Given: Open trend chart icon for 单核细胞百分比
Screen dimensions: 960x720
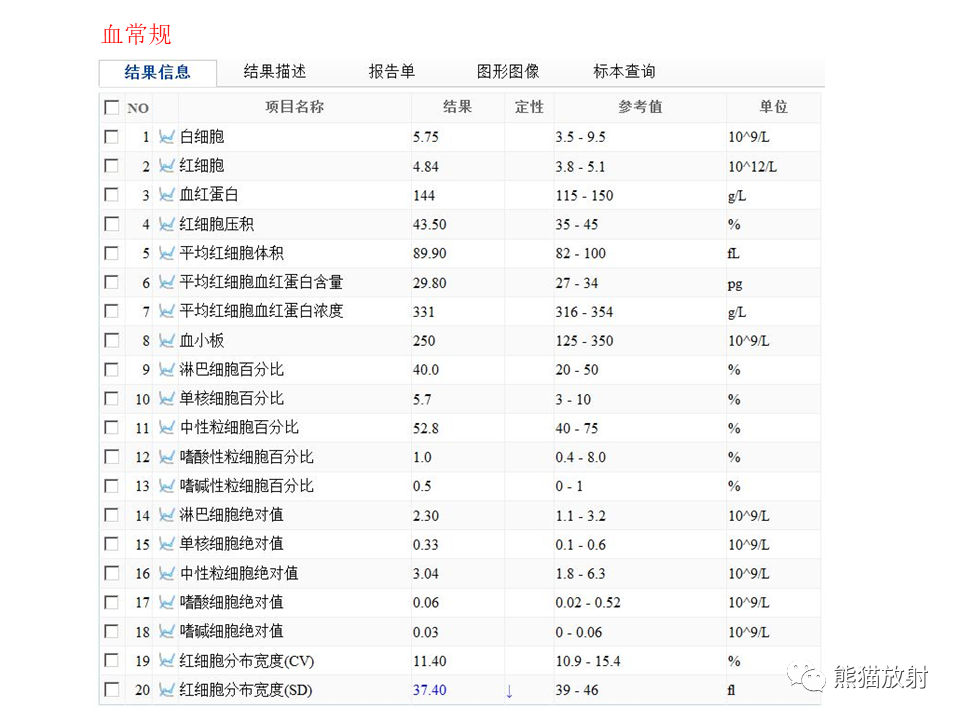Looking at the screenshot, I should click(167, 399).
